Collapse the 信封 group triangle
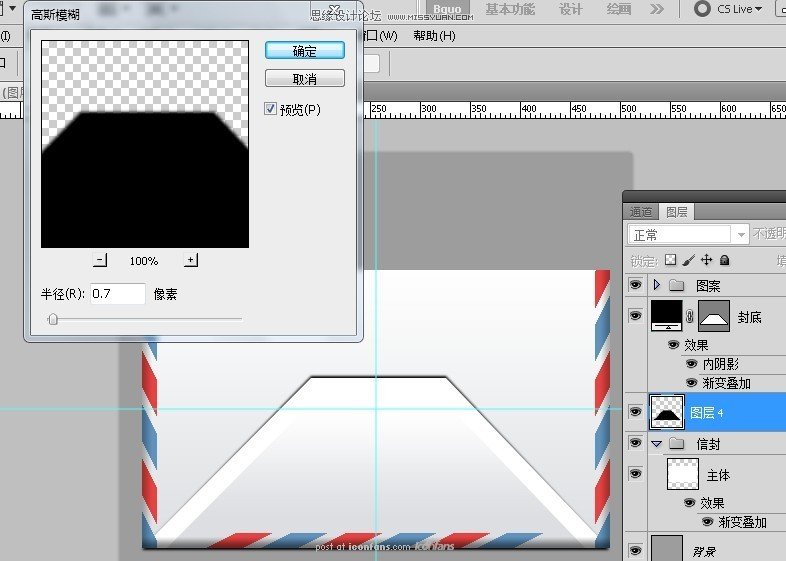The width and height of the screenshot is (786, 561). point(657,444)
